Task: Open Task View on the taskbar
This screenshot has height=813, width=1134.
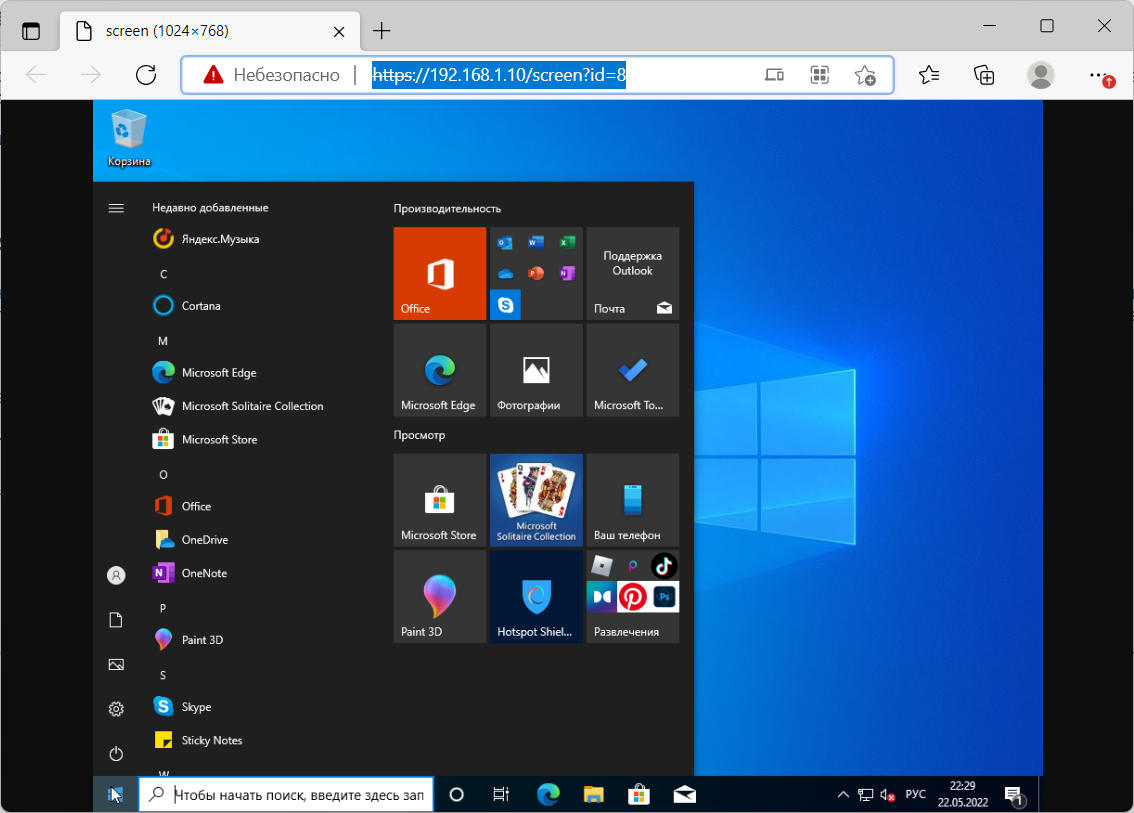Action: point(500,794)
